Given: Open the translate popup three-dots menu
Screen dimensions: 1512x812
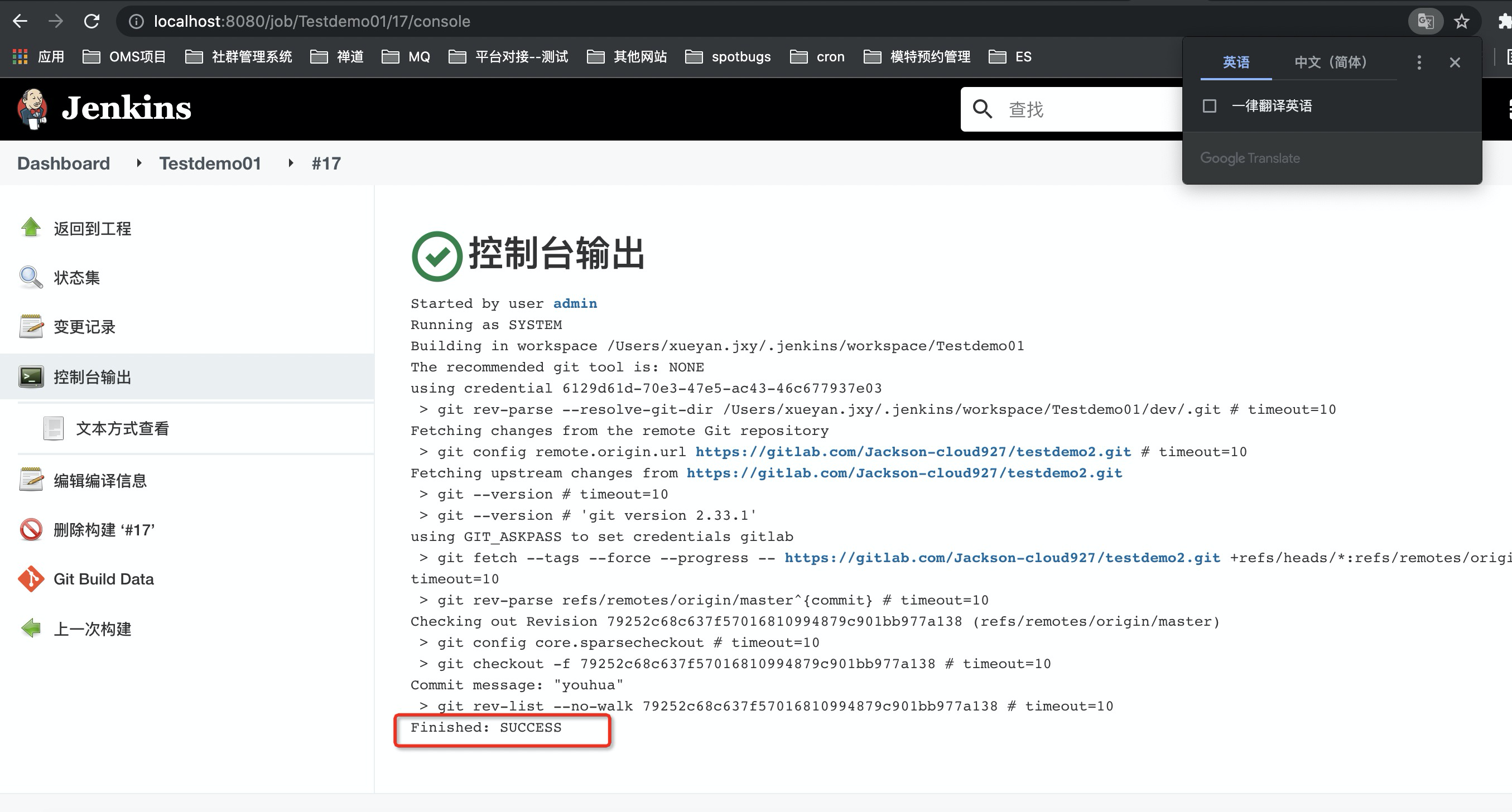Looking at the screenshot, I should click(x=1419, y=62).
